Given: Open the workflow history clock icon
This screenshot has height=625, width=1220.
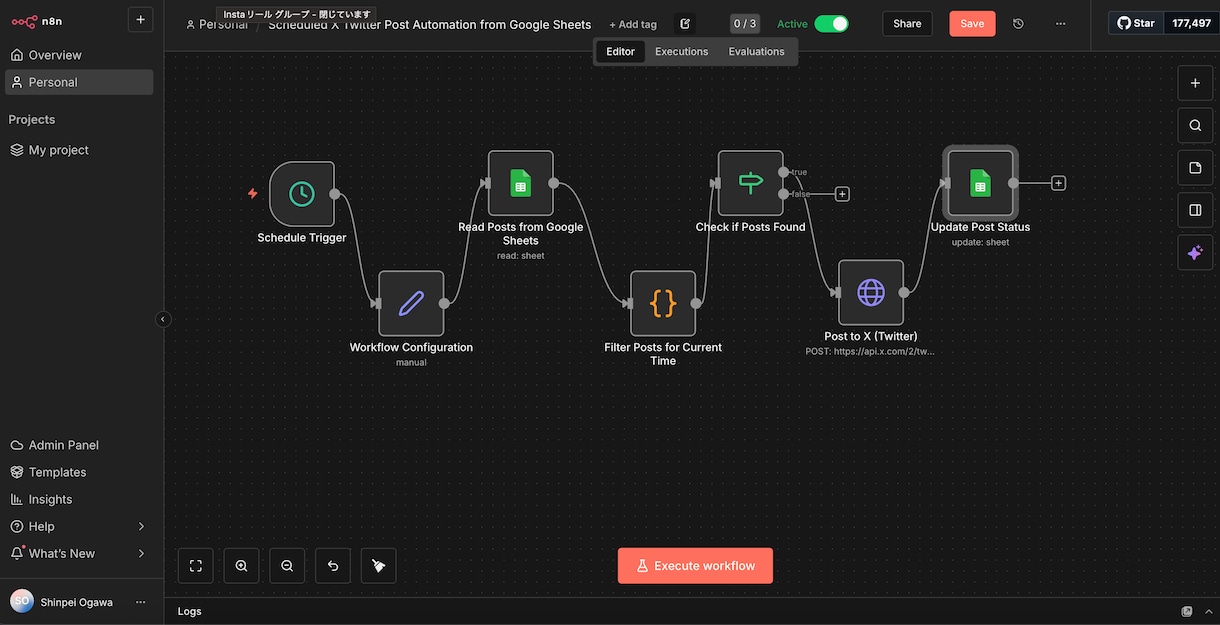Looking at the screenshot, I should 1018,24.
